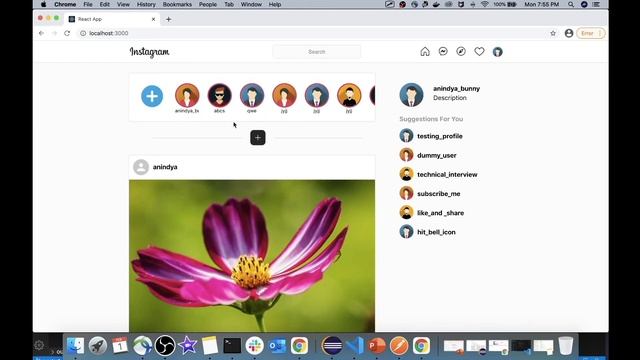Select the React App tab
This screenshot has height=360, width=640.
112,19
